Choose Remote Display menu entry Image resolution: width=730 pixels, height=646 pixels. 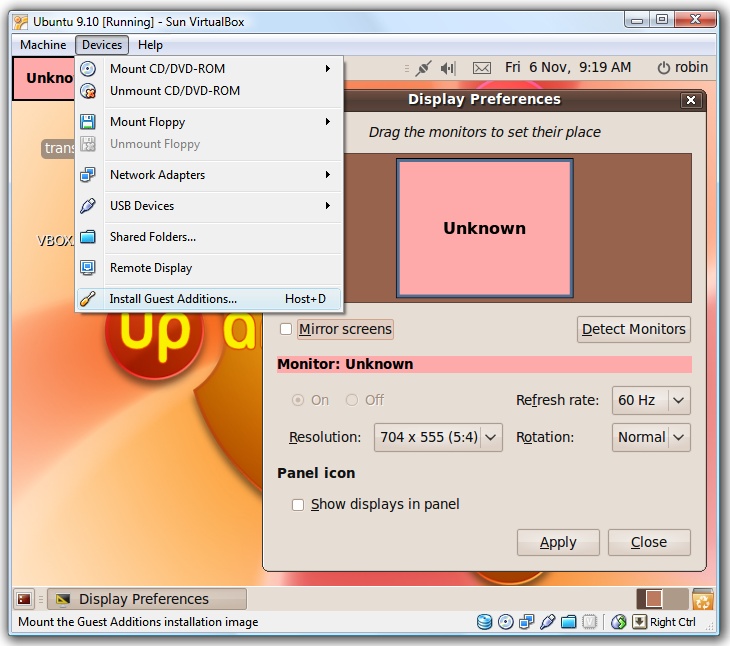[209, 268]
